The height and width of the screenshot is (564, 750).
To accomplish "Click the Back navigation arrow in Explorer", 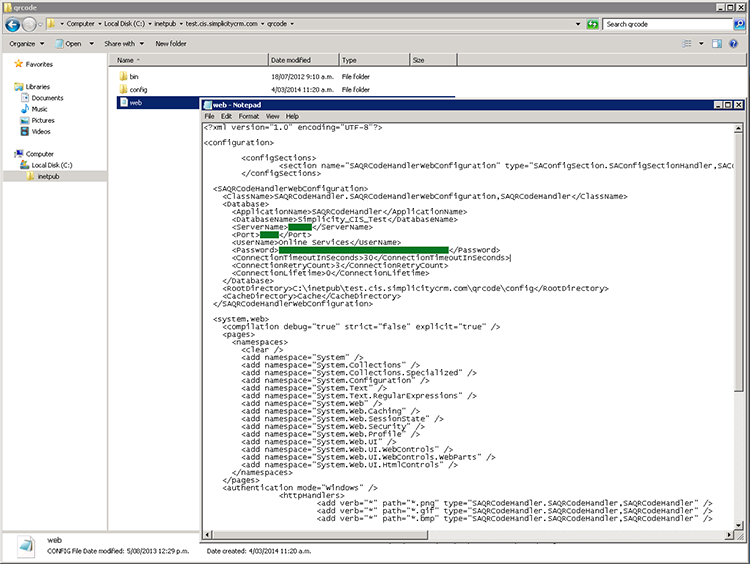I will click(x=12, y=24).
